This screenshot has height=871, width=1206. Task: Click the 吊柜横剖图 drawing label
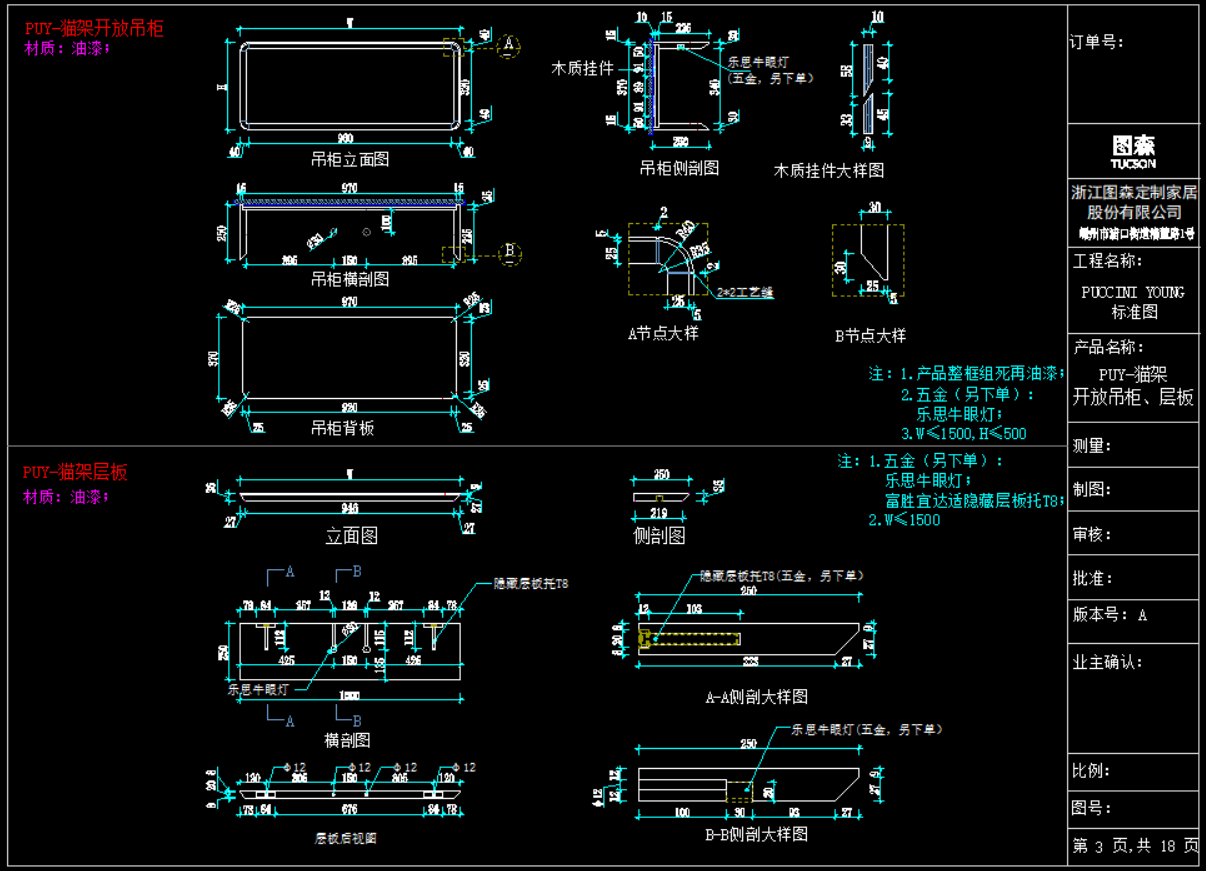click(x=349, y=279)
